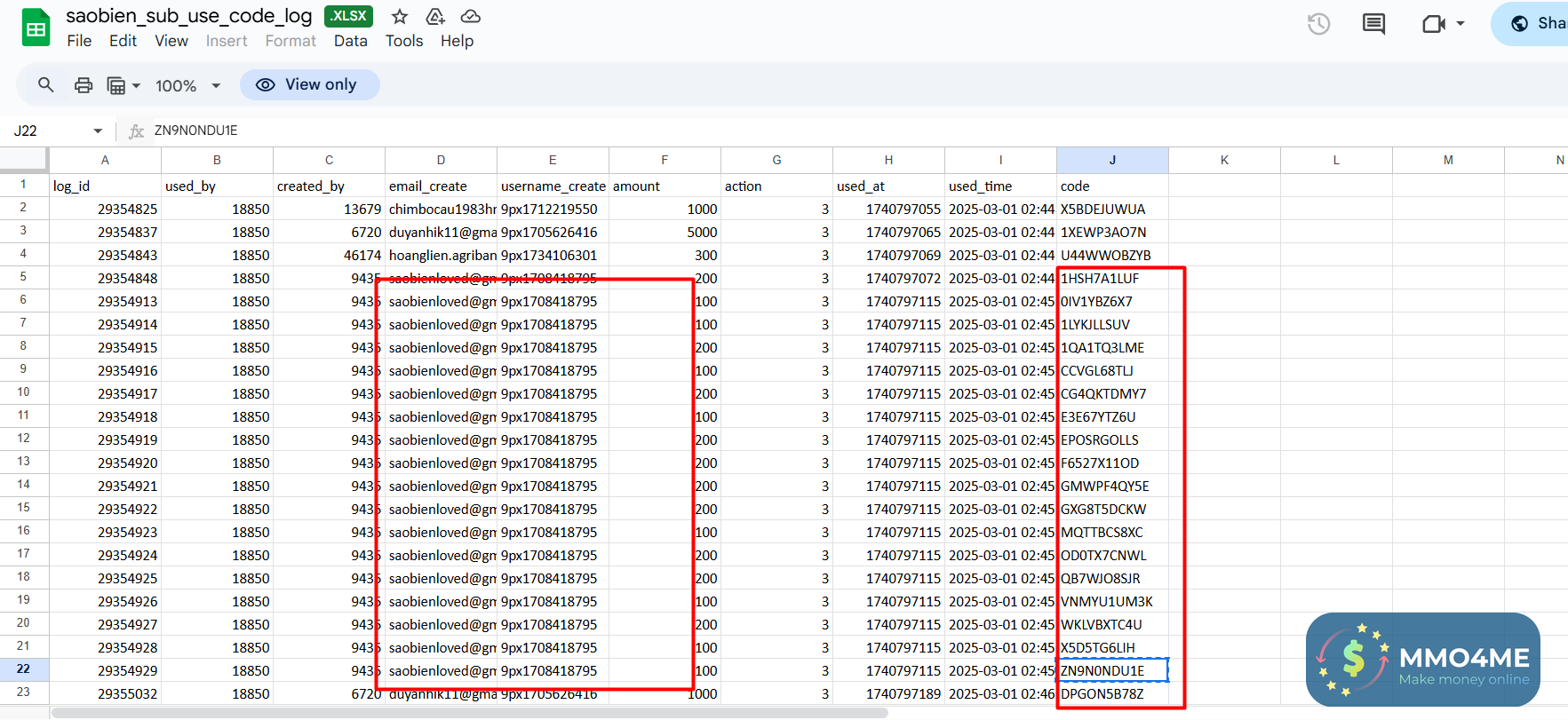The width and height of the screenshot is (1568, 720).
Task: Star the saobien_sub_use_code_log file
Action: [x=400, y=16]
